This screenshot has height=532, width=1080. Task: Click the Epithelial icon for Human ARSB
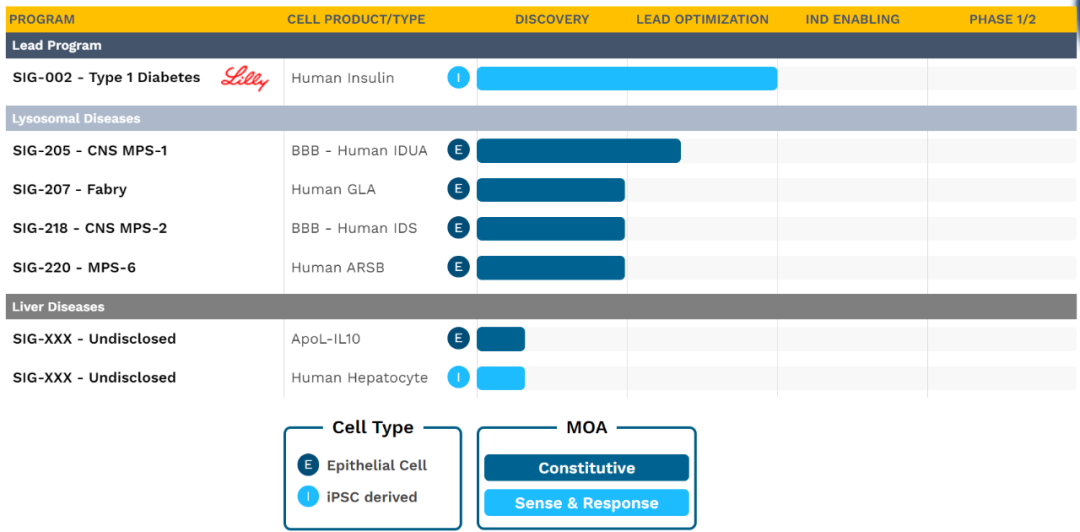pyautogui.click(x=458, y=267)
